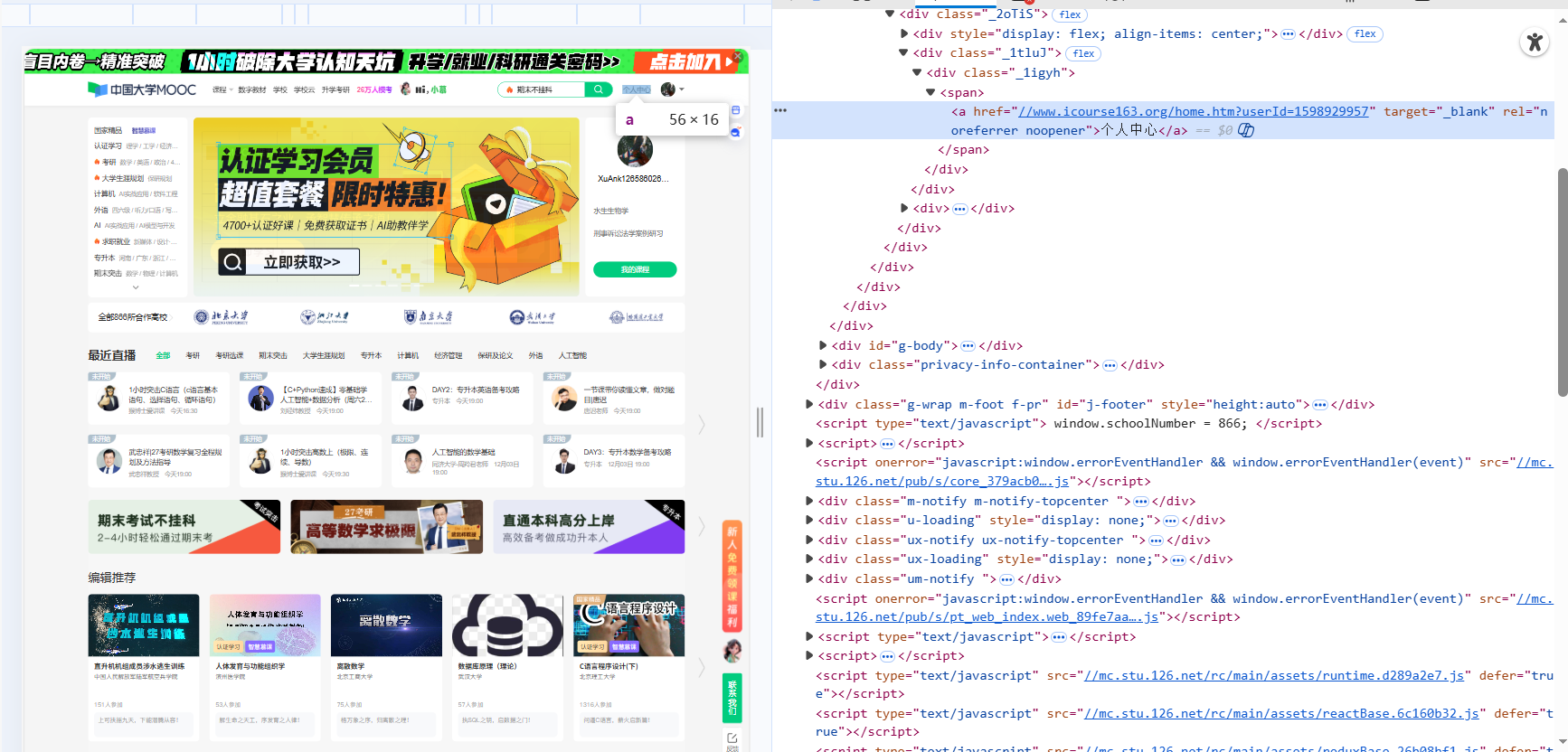Viewport: 1568px width, 752px height.
Task: Click the Copilot icon after == $0
Action: 1246,130
